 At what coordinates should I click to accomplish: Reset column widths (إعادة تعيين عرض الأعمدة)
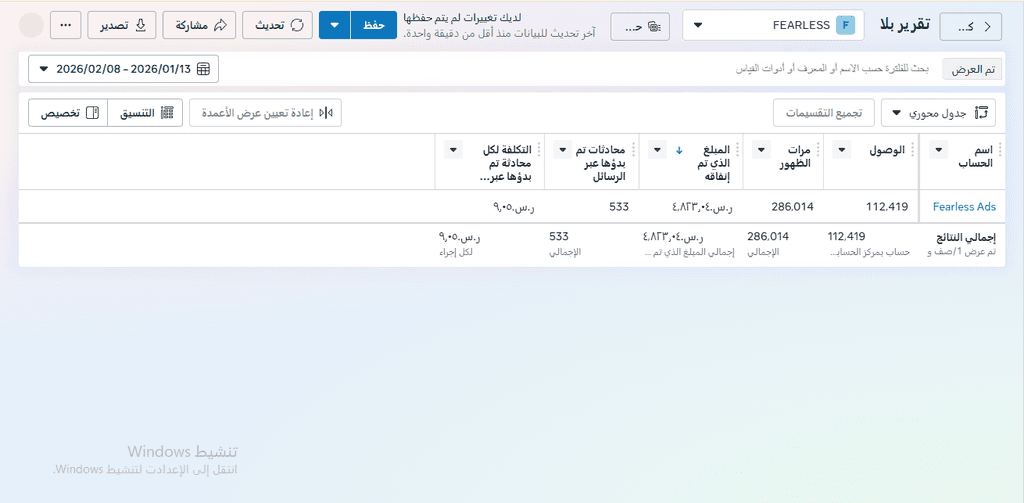point(265,113)
